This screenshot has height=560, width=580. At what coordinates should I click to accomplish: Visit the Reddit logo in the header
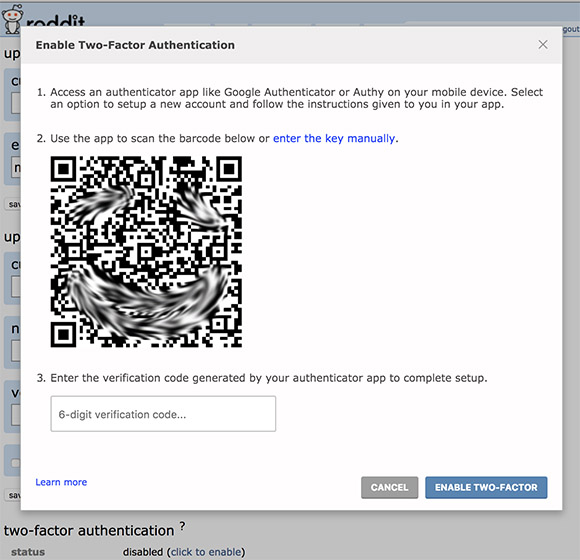[x=44, y=19]
